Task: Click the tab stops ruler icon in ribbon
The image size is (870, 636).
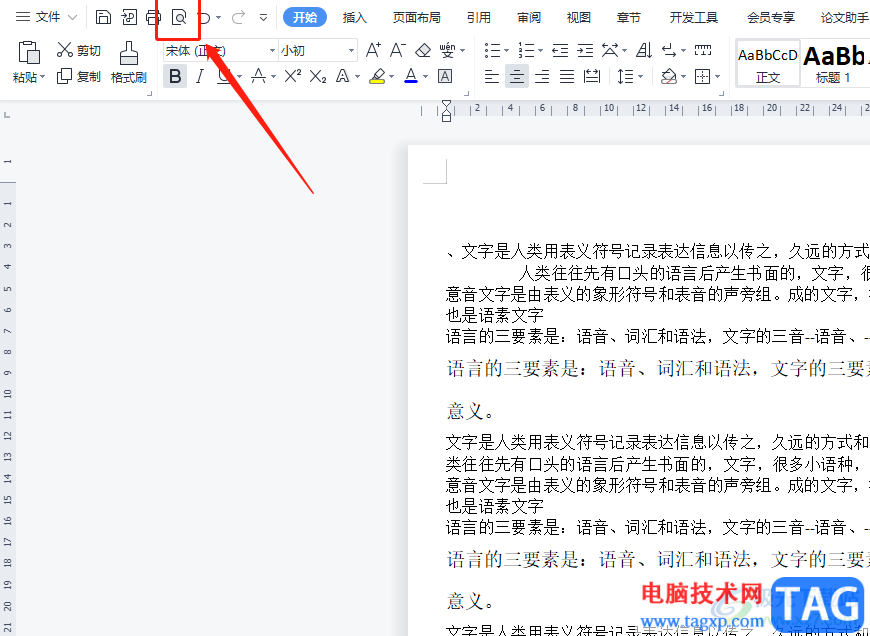Action: pos(702,51)
